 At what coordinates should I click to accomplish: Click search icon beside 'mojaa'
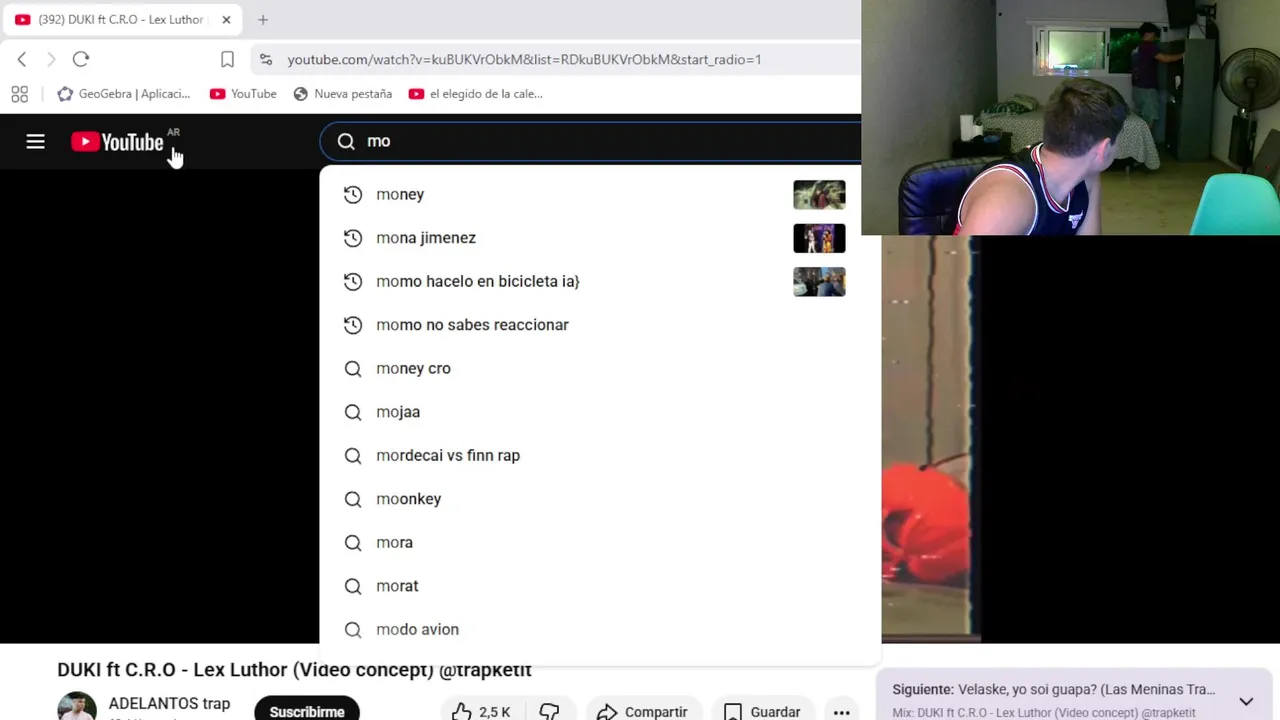353,412
